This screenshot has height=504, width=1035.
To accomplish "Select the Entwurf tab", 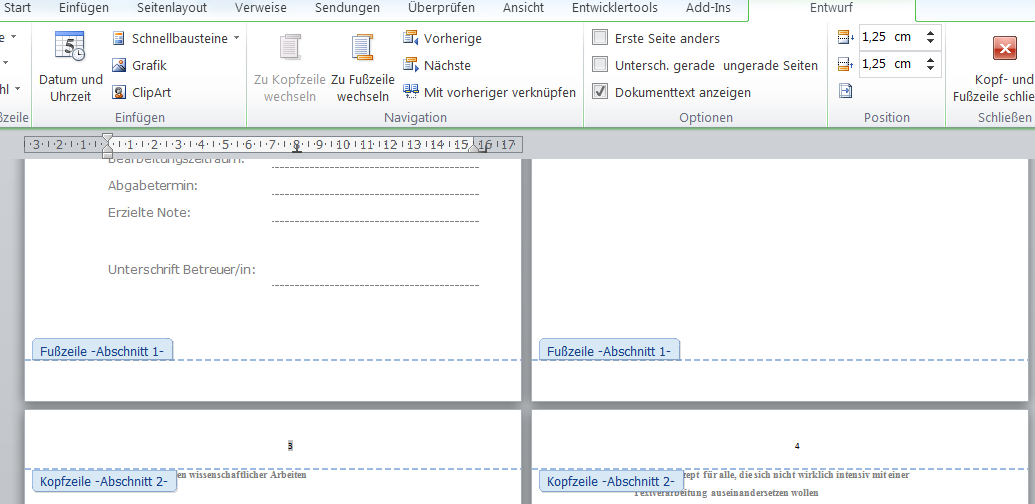I will point(831,8).
